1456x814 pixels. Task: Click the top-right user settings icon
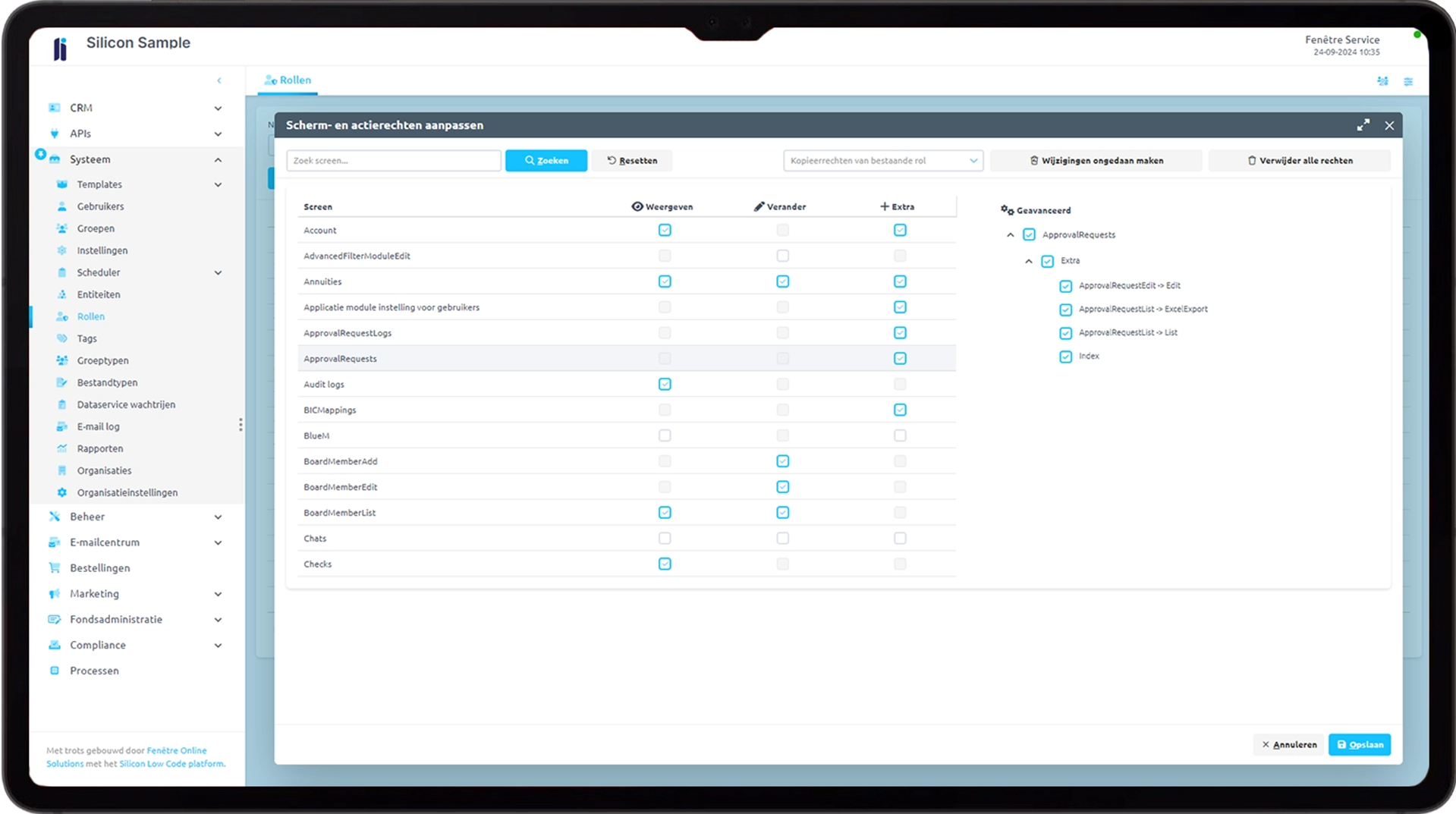point(1382,81)
